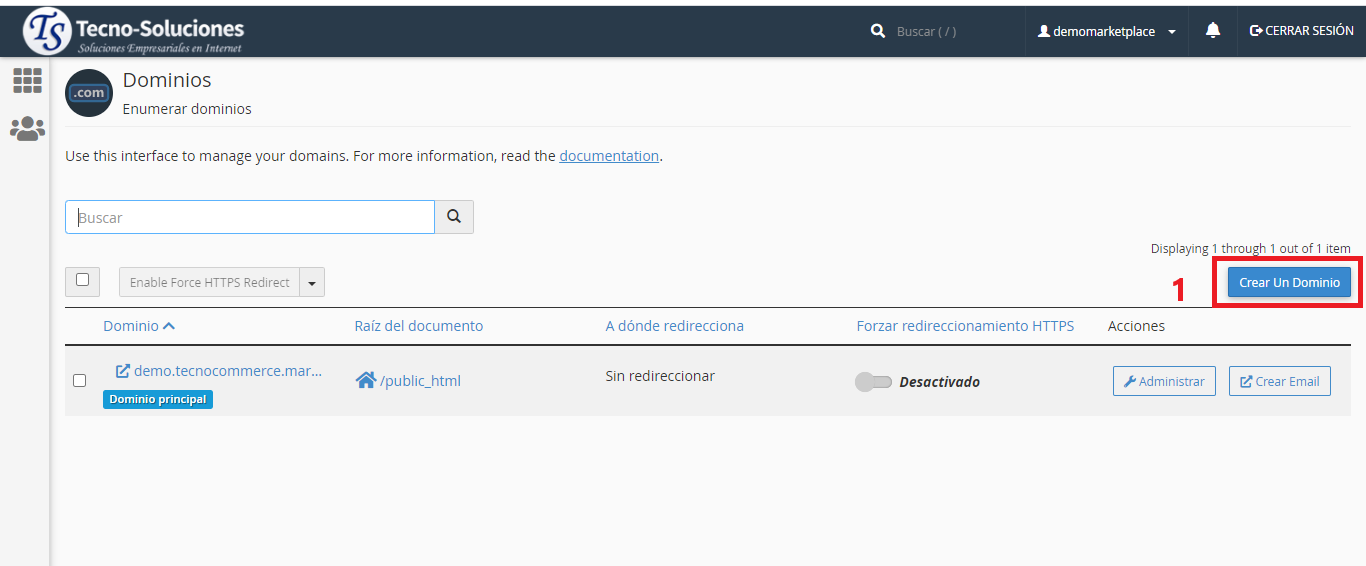
Task: Click the magnifier search button beside Buscar
Action: coord(454,217)
